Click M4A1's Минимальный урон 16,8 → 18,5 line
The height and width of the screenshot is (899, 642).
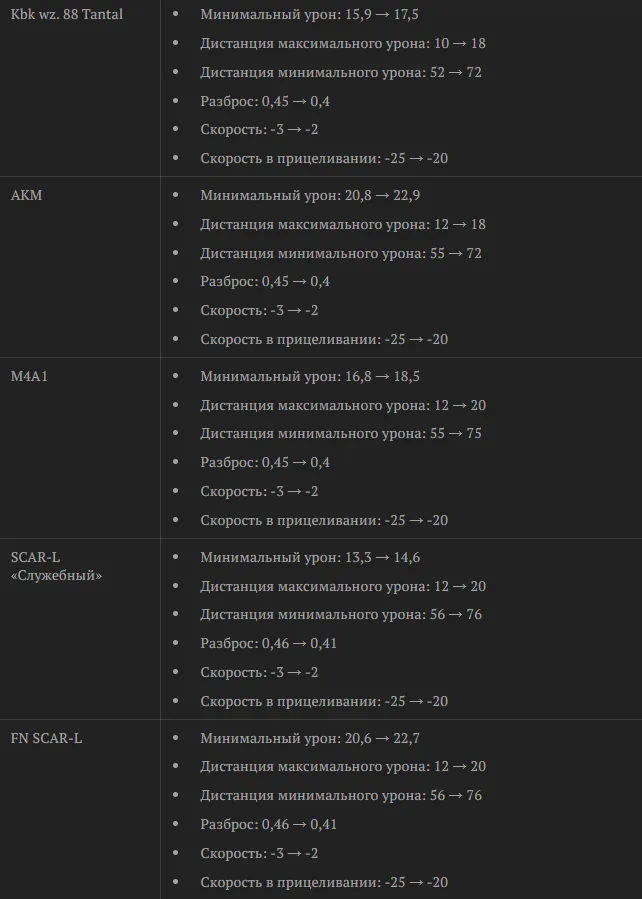point(310,377)
